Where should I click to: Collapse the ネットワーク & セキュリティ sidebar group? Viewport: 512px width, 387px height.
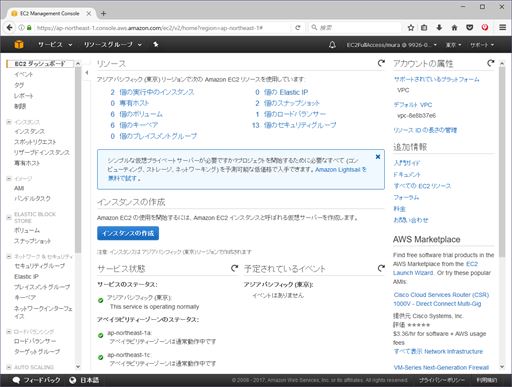(x=9, y=256)
